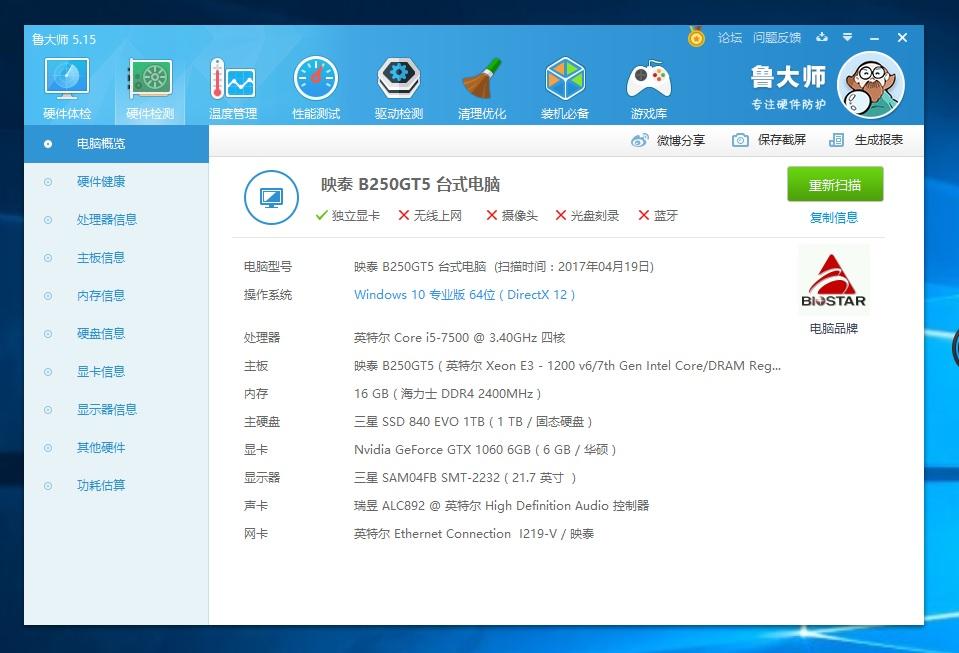Click the 鲁大师 mascot avatar
This screenshot has height=653, width=959.
(870, 85)
